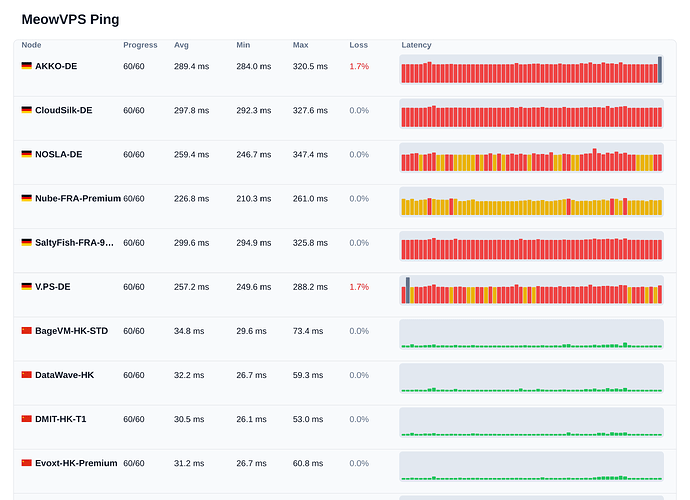This screenshot has height=500, width=690.
Task: Click the China flag beside BageVM-HK-STD
Action: (26, 331)
